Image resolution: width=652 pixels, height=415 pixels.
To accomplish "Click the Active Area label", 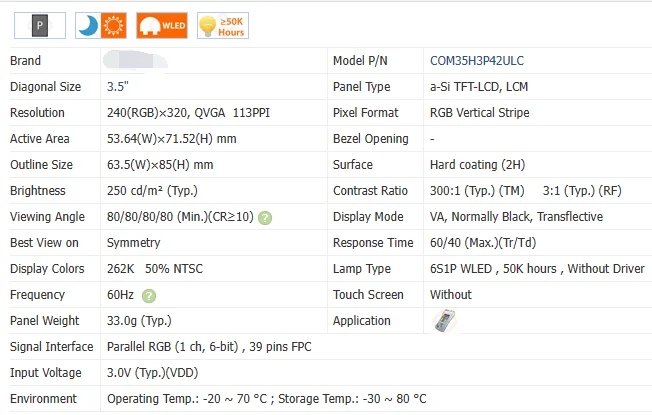I will pyautogui.click(x=40, y=139).
